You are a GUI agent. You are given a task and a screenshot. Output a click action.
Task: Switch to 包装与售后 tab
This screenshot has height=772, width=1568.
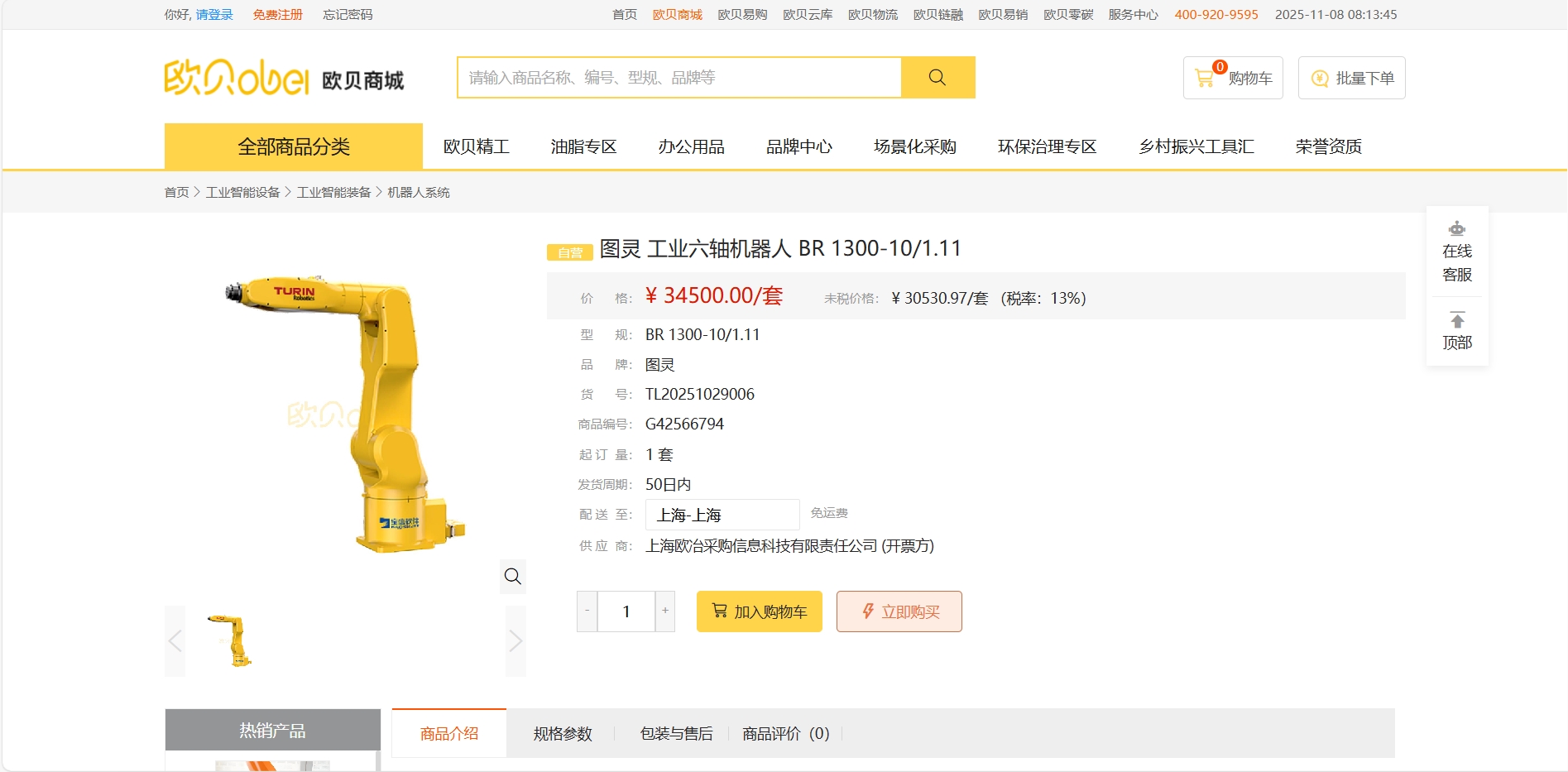(676, 733)
